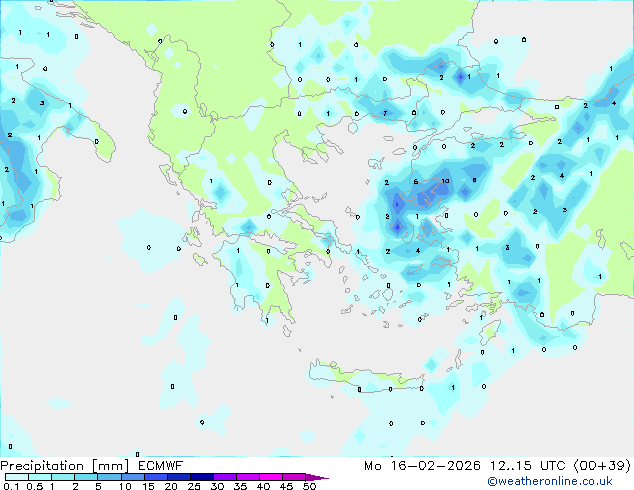Select the 30–35 mm purple swatch
The height and width of the screenshot is (490, 634).
coord(224,477)
